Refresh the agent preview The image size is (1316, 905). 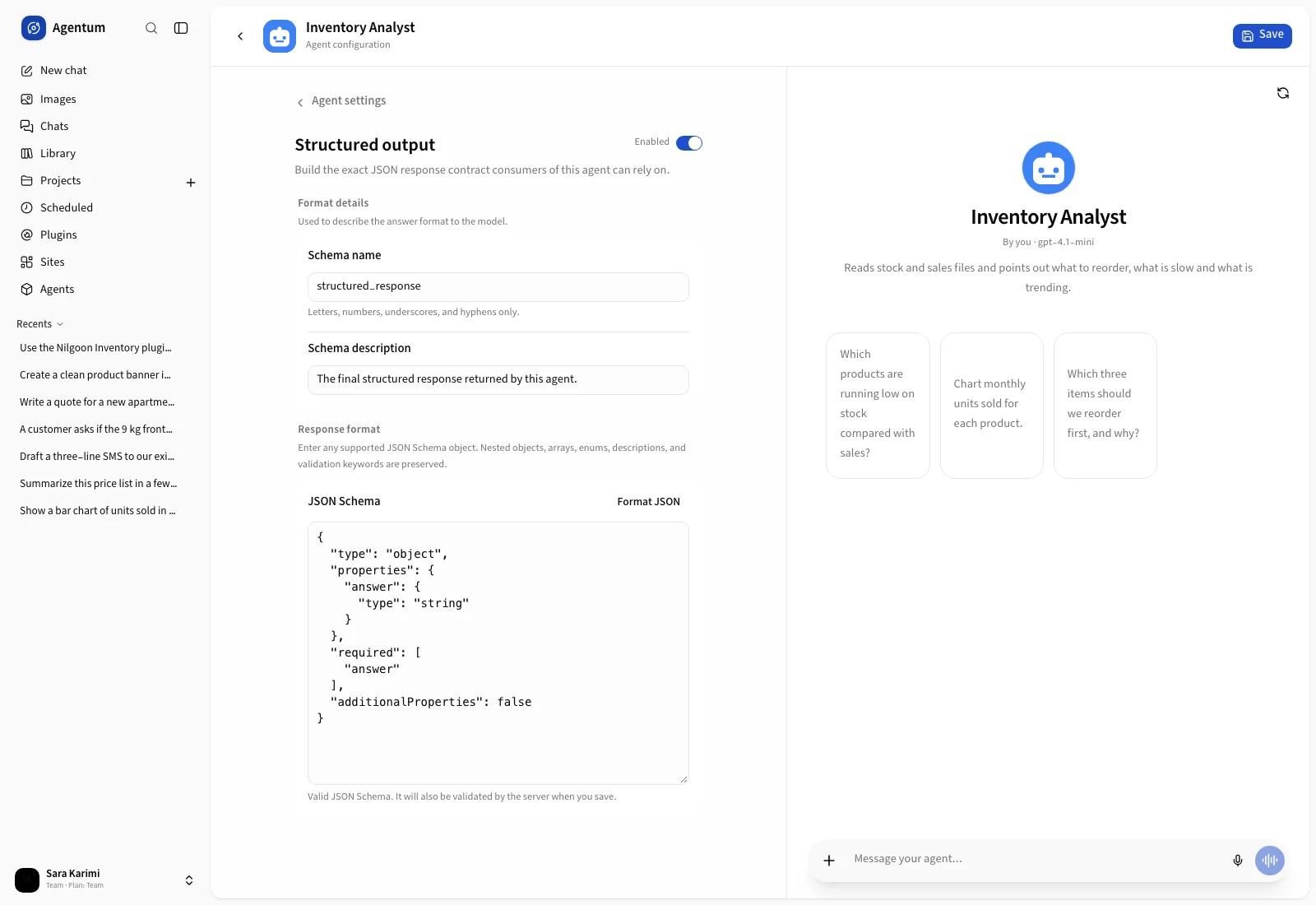(1282, 93)
